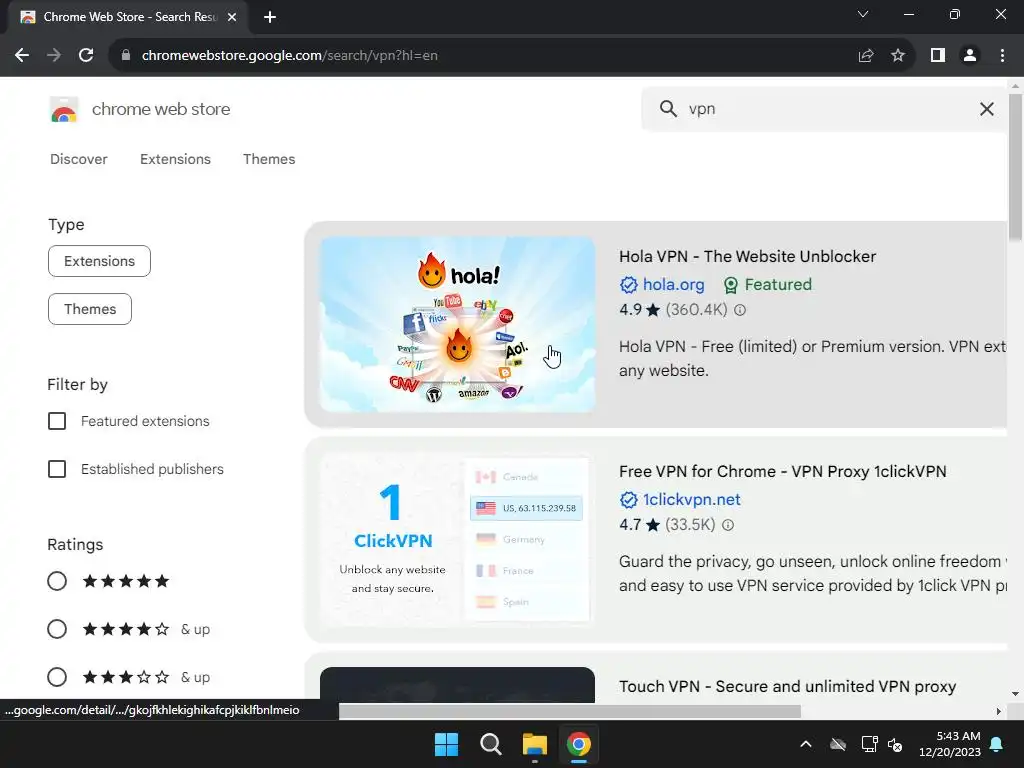The image size is (1024, 768).
Task: Open the Chrome side panel icon
Action: [938, 56]
